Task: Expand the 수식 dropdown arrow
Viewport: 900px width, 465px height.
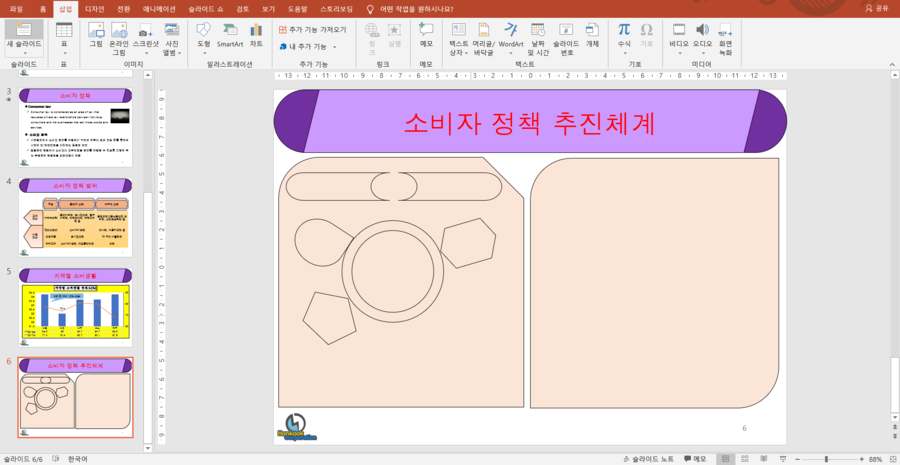Action: [624, 53]
